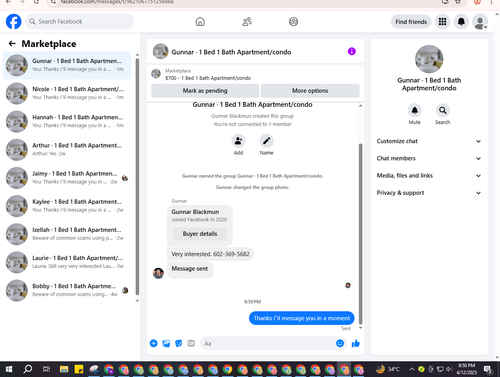The width and height of the screenshot is (500, 377).
Task: Expand the Privacy & support section
Action: [429, 193]
